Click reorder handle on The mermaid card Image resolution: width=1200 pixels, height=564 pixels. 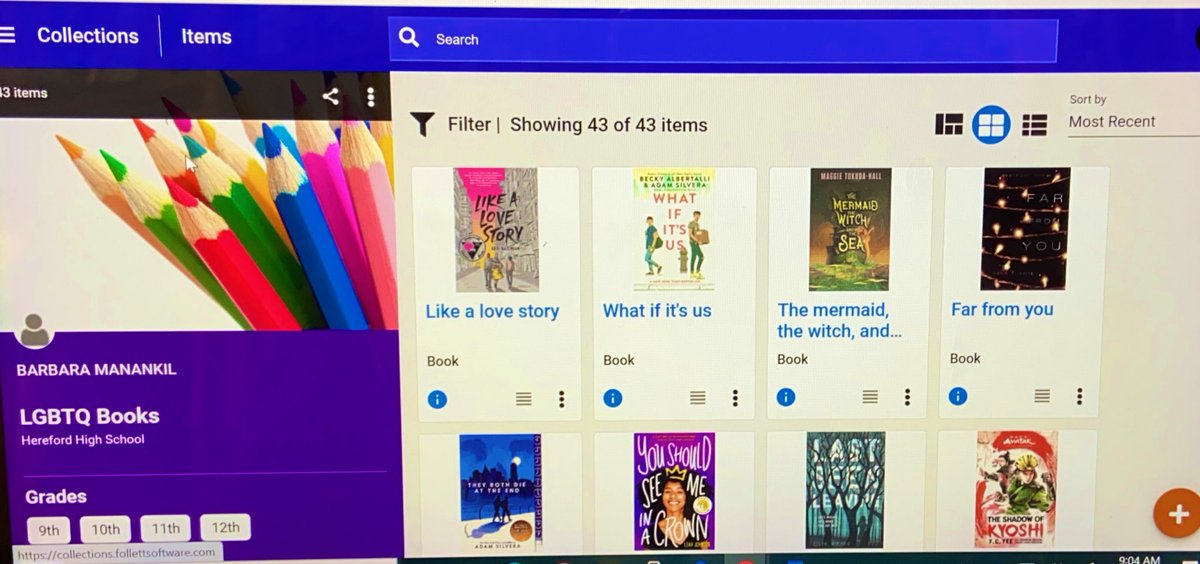pos(870,397)
